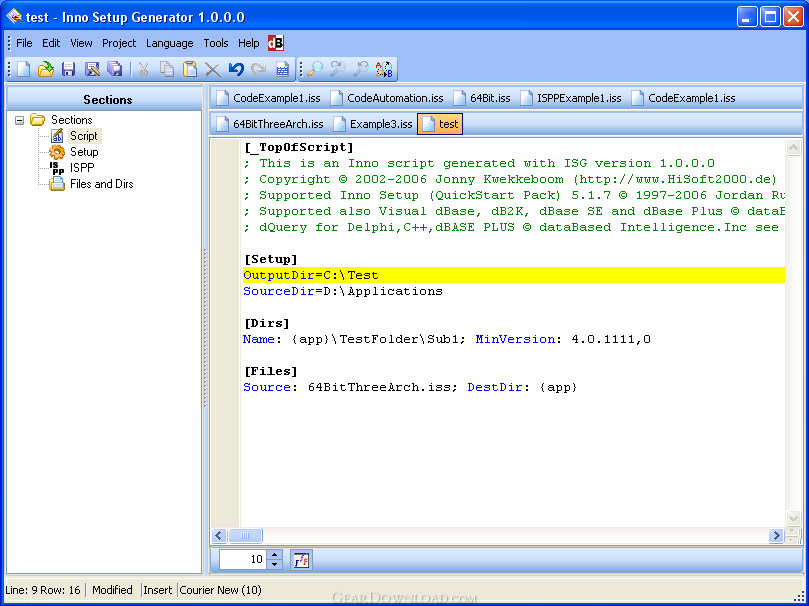Select ISPP in the Sections tree
Screen dimensions: 809x606
pyautogui.click(x=82, y=168)
